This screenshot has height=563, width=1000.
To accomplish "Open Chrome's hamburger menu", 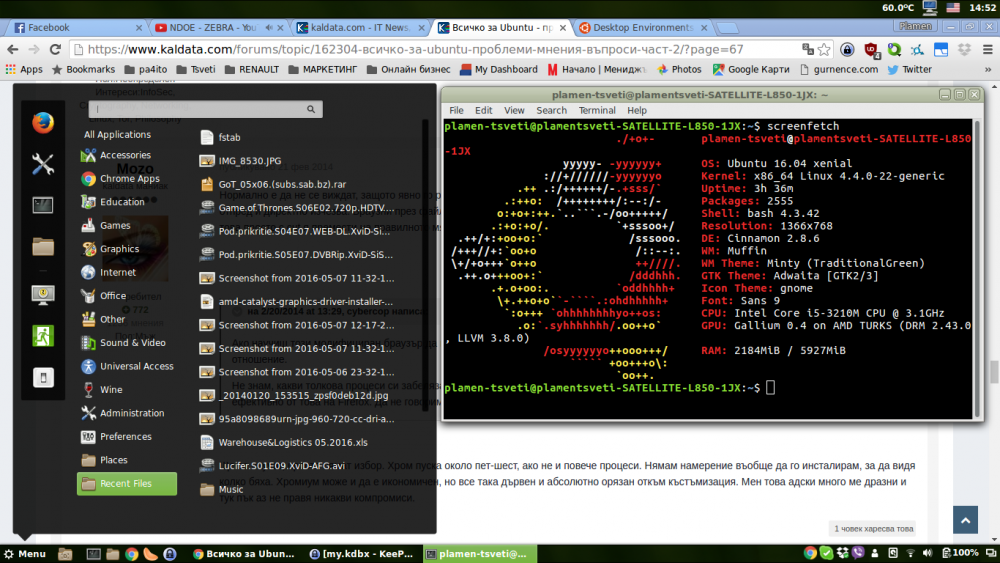I will (x=988, y=49).
